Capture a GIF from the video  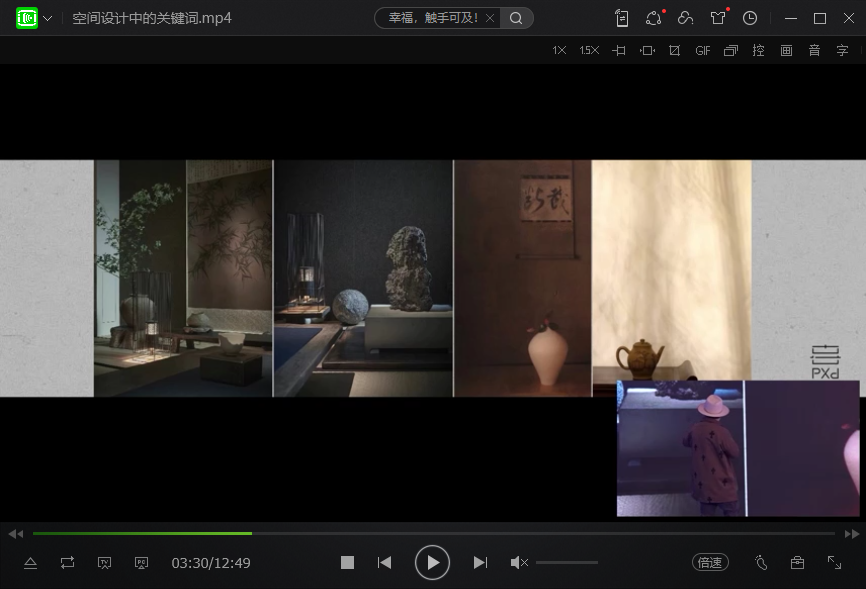click(x=703, y=51)
